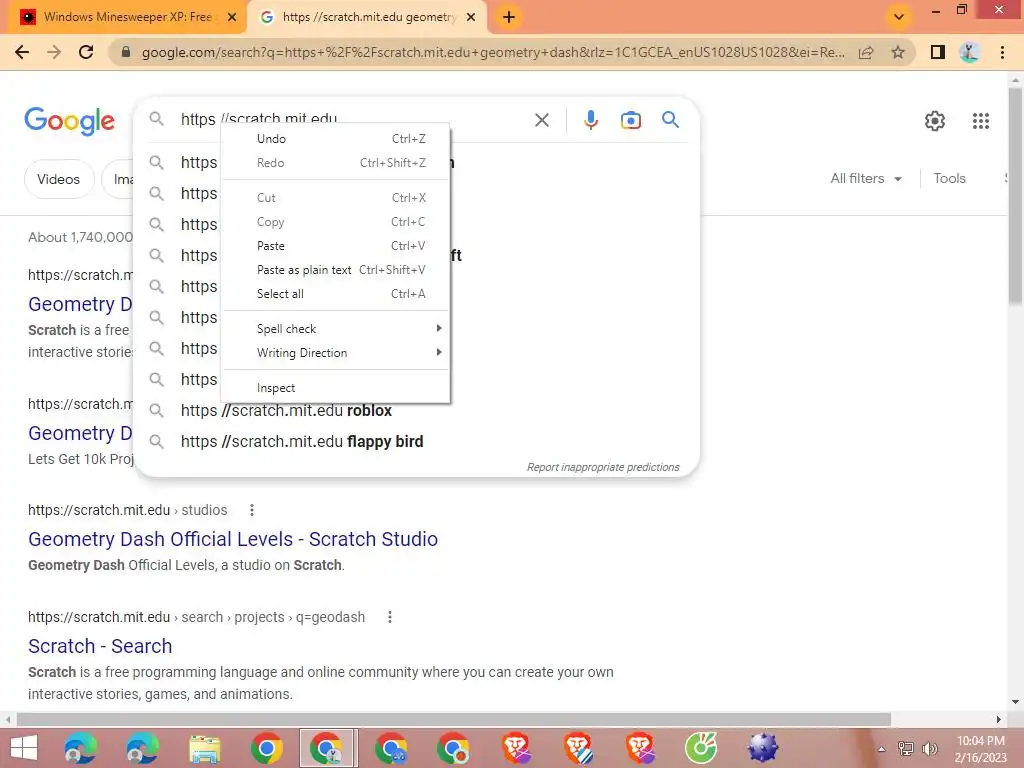Show hidden tray icons arrow
Image resolution: width=1024 pixels, height=768 pixels.
pyautogui.click(x=881, y=749)
